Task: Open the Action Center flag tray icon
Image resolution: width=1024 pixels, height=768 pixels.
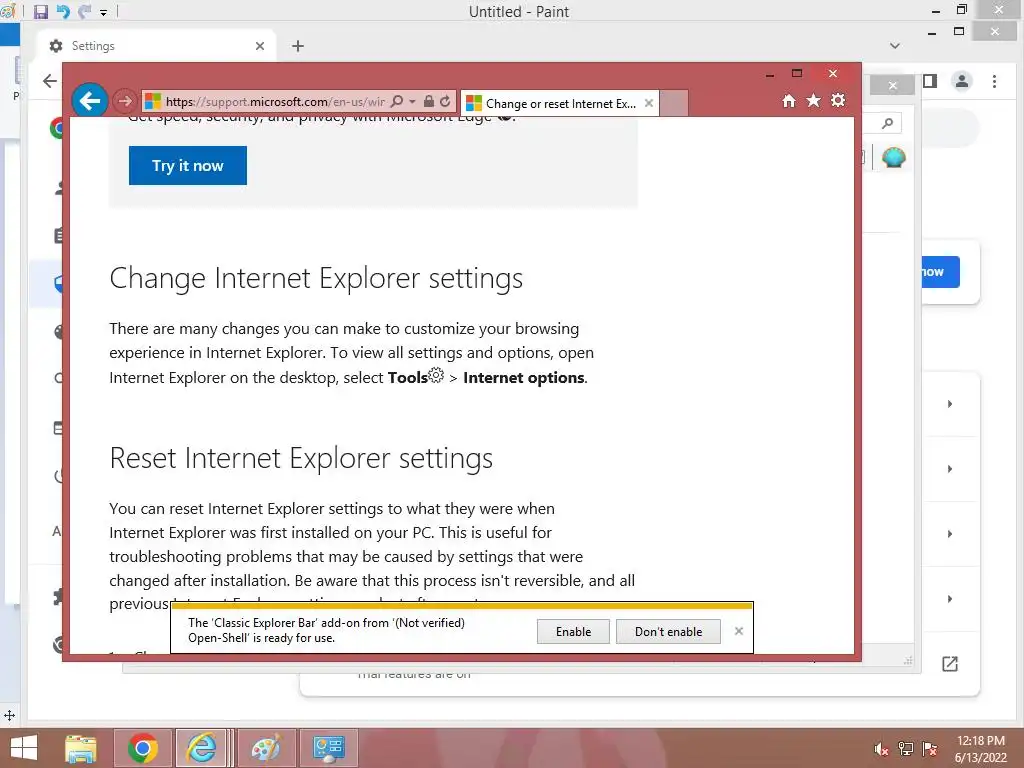Action: (x=929, y=749)
